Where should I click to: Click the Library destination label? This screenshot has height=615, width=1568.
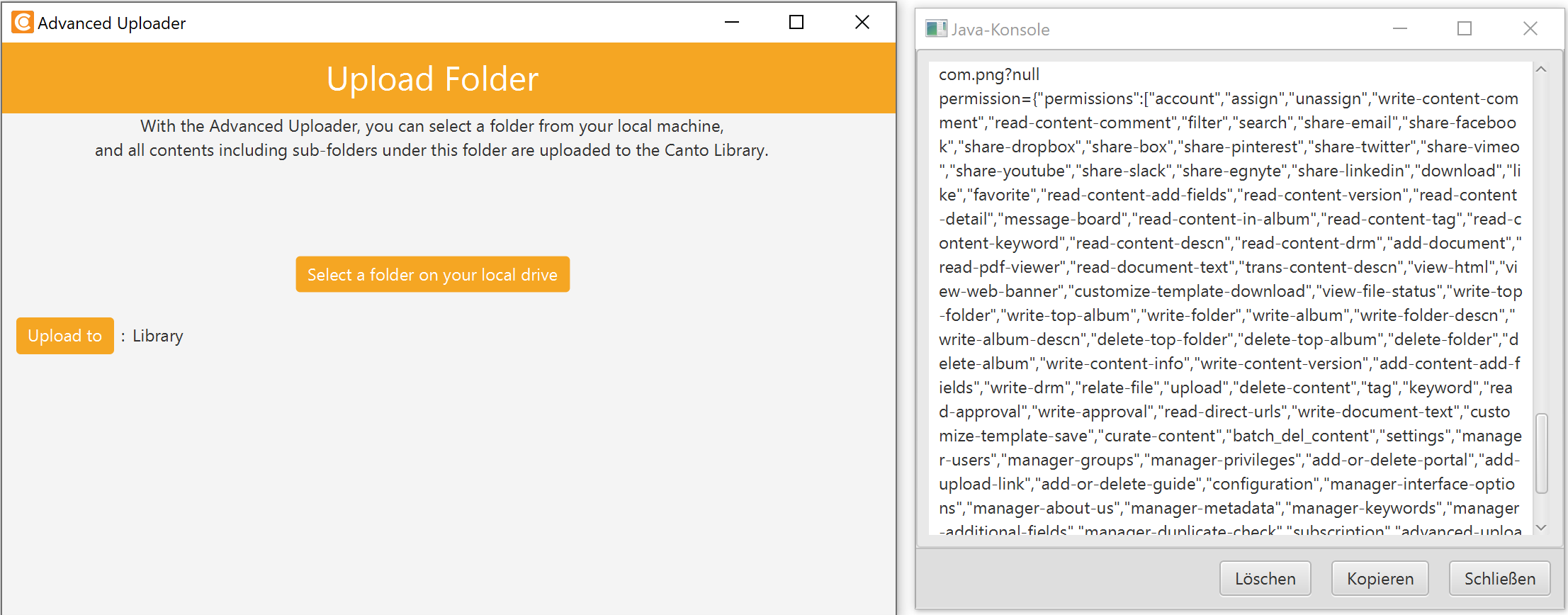pos(158,336)
